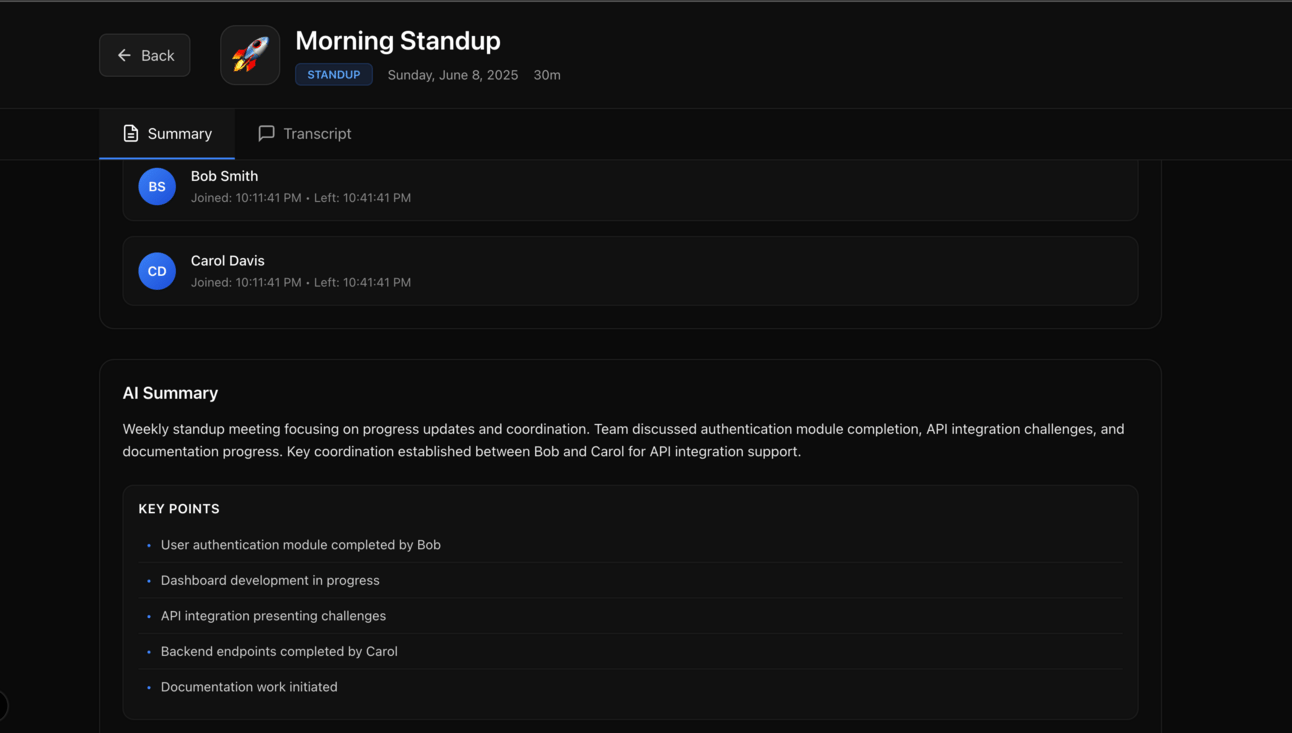Click the STANDUP tag badge

[334, 75]
